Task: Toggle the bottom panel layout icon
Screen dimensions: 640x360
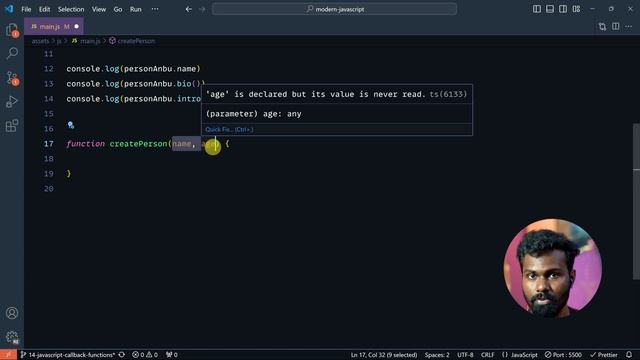Action: 550,9
